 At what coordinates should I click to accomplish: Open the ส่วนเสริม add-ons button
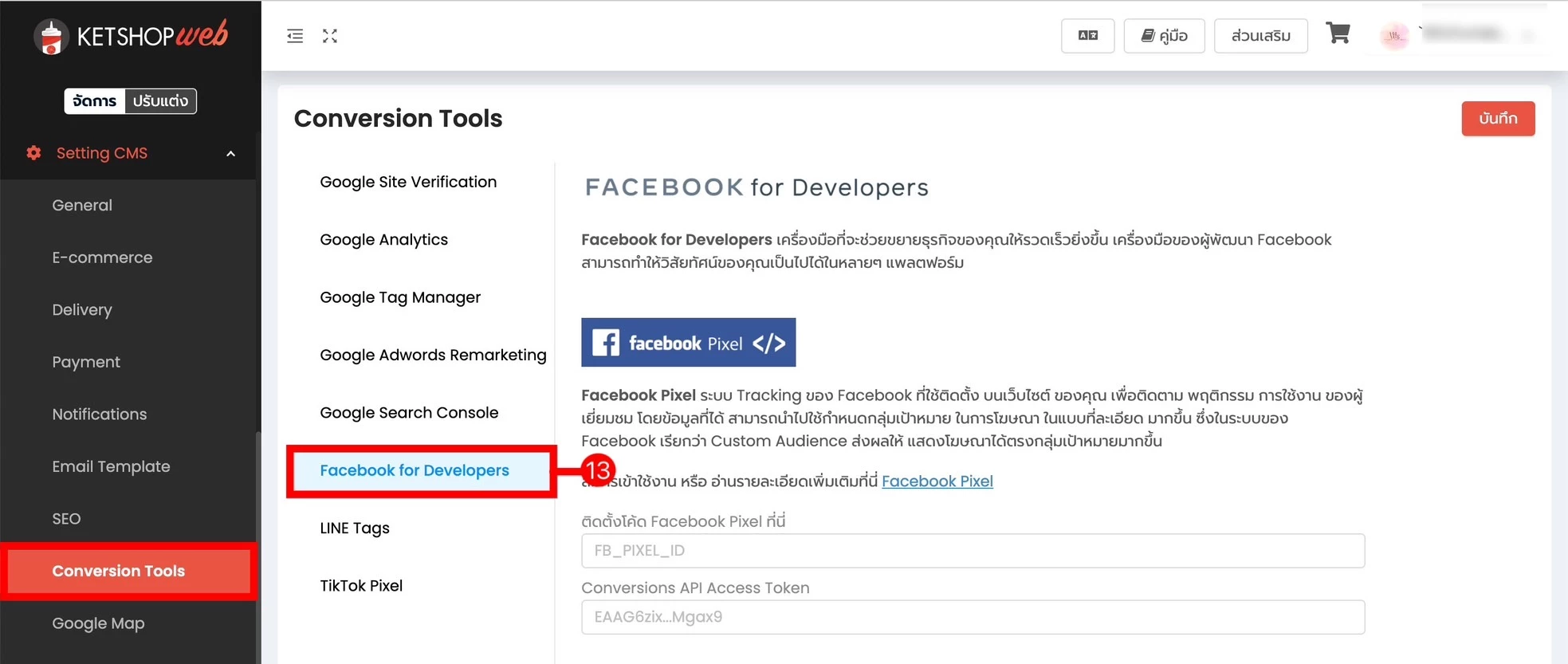[x=1260, y=36]
